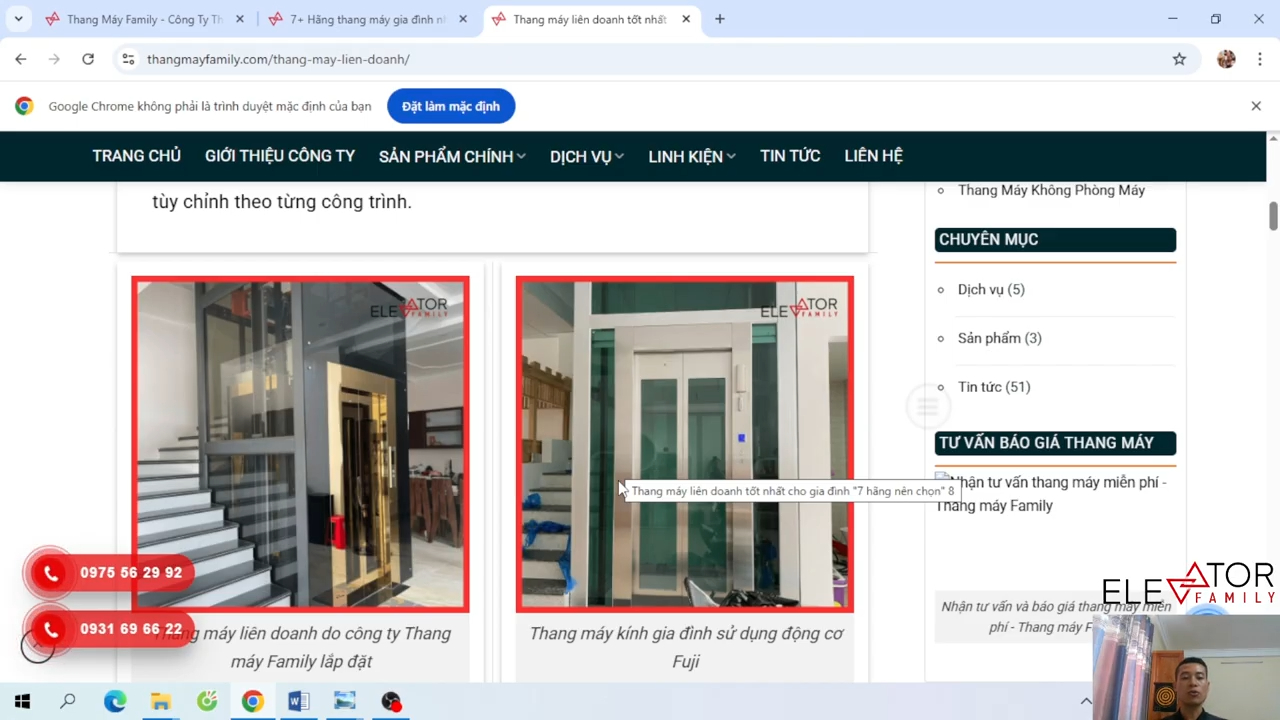The image size is (1280, 720).
Task: View site information icon in address bar
Action: click(128, 59)
